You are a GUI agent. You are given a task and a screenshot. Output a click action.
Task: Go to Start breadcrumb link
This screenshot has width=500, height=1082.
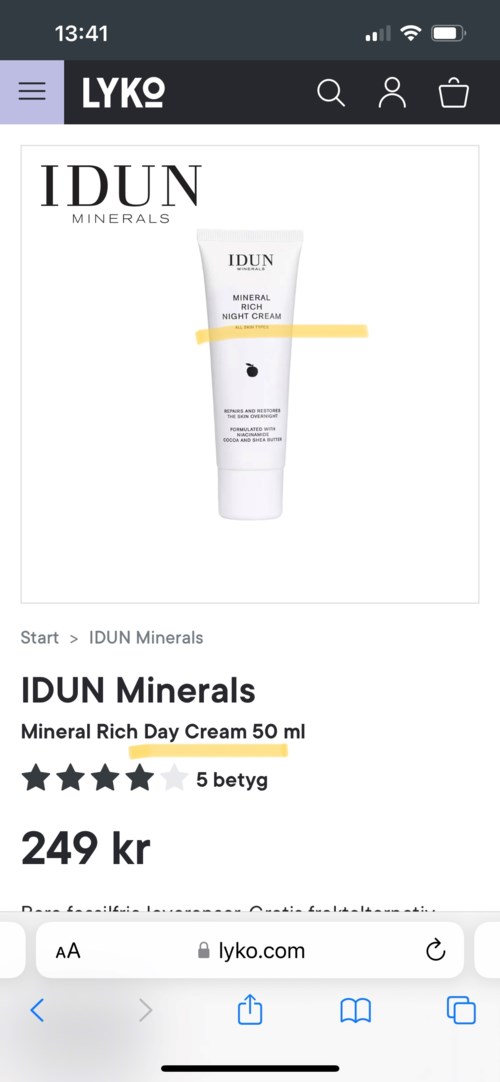tap(39, 638)
